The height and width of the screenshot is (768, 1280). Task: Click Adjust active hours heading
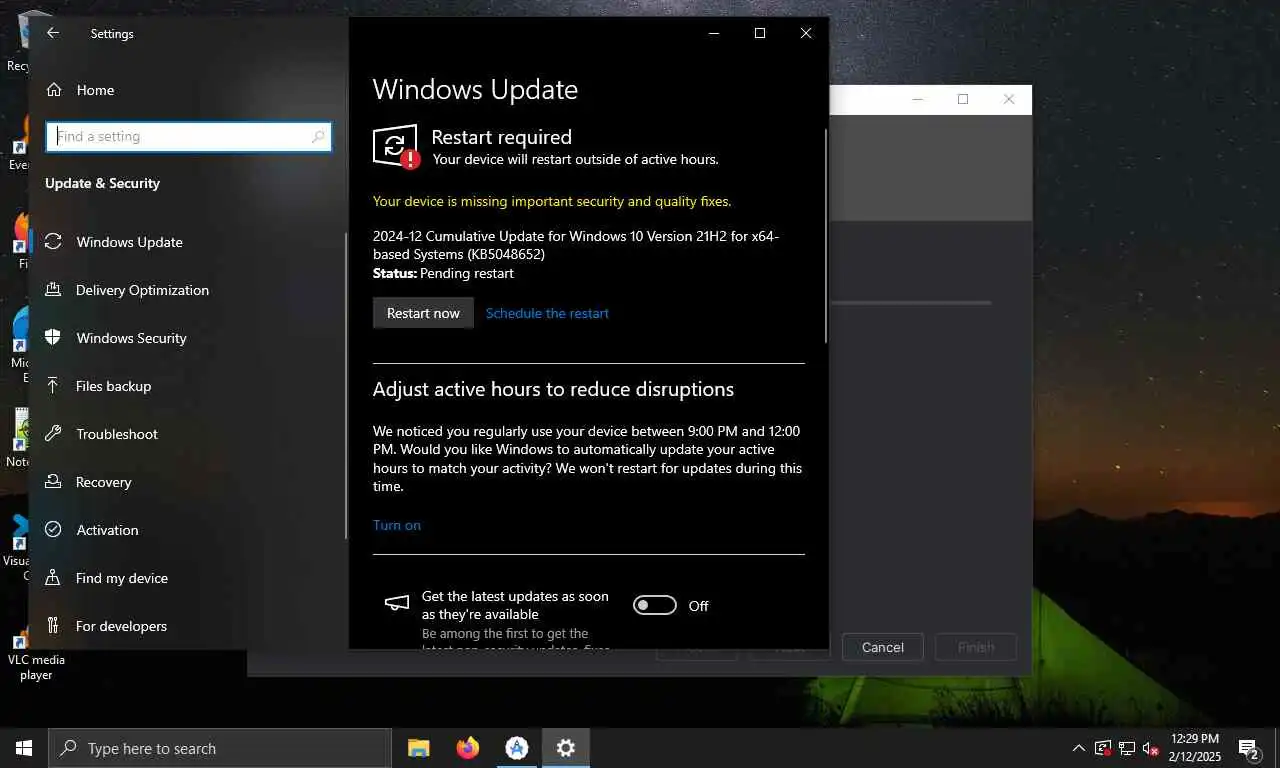[x=553, y=389]
